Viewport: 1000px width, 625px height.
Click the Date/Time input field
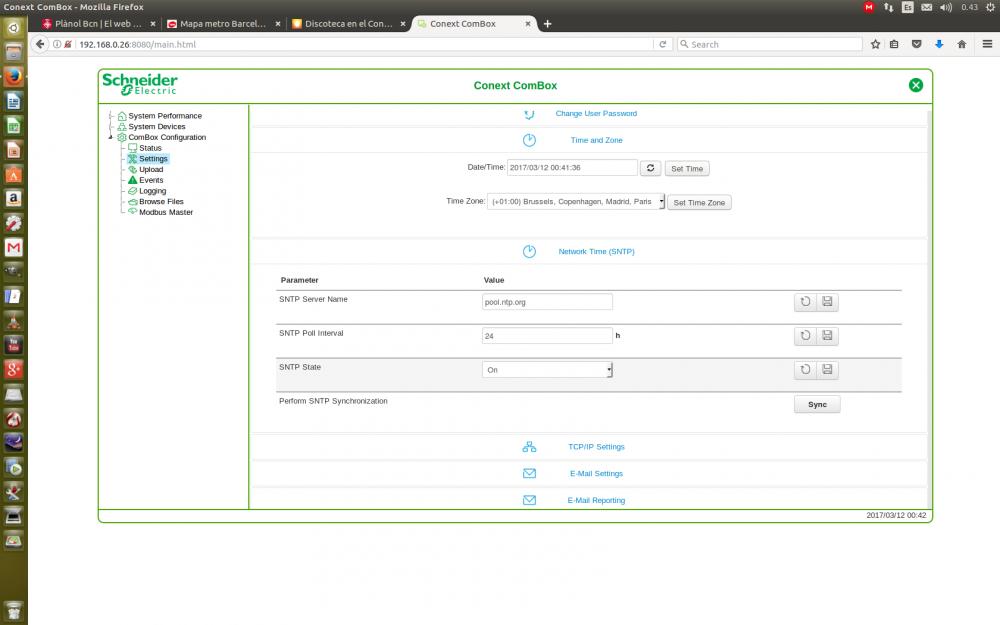572,168
